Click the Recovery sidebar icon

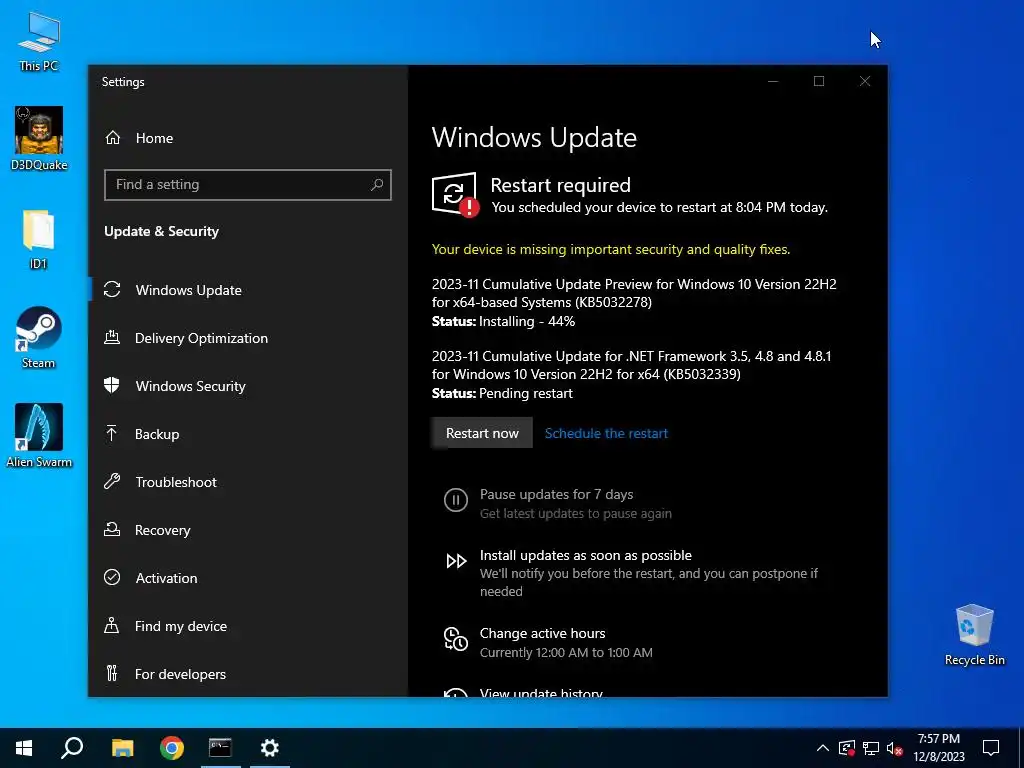click(x=112, y=529)
